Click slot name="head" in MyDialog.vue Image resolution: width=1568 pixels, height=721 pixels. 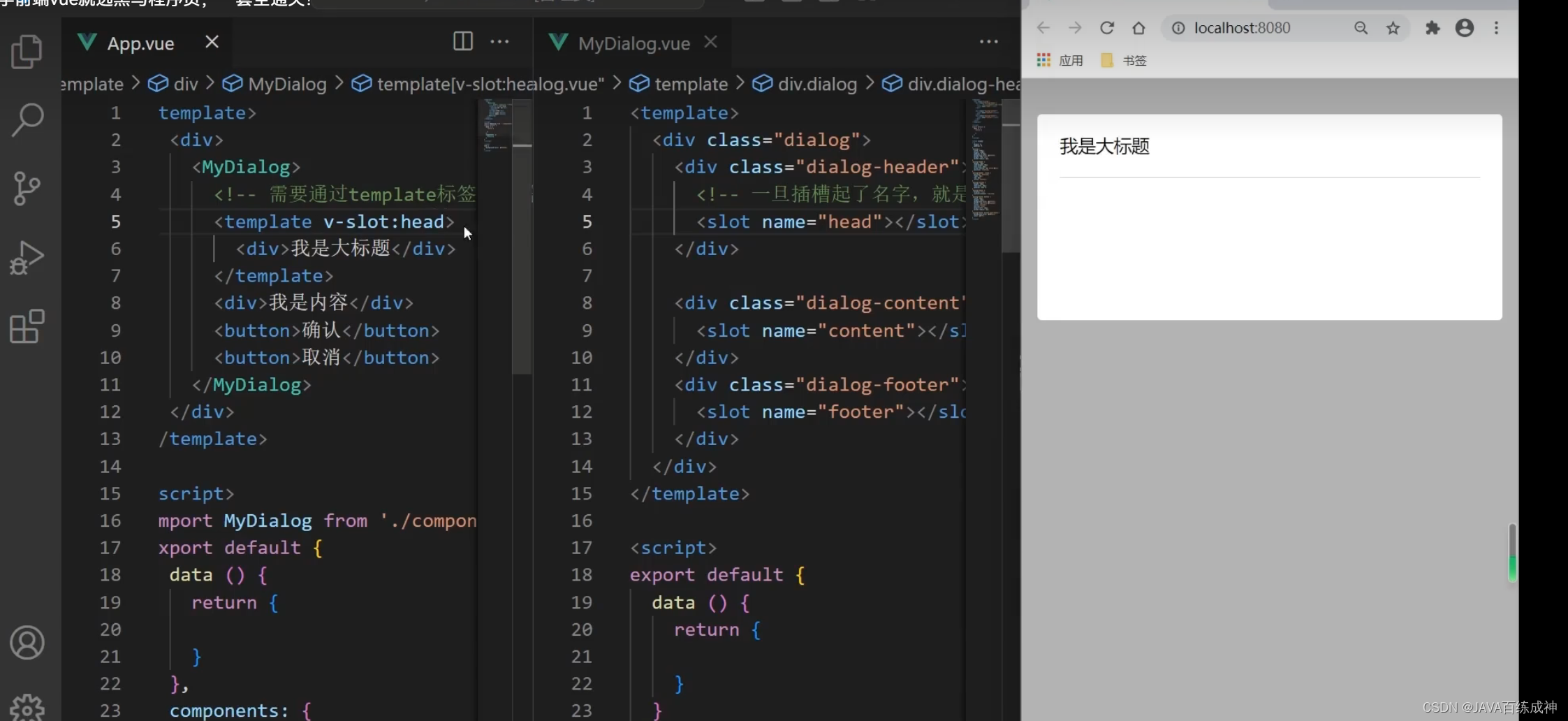pyautogui.click(x=830, y=221)
